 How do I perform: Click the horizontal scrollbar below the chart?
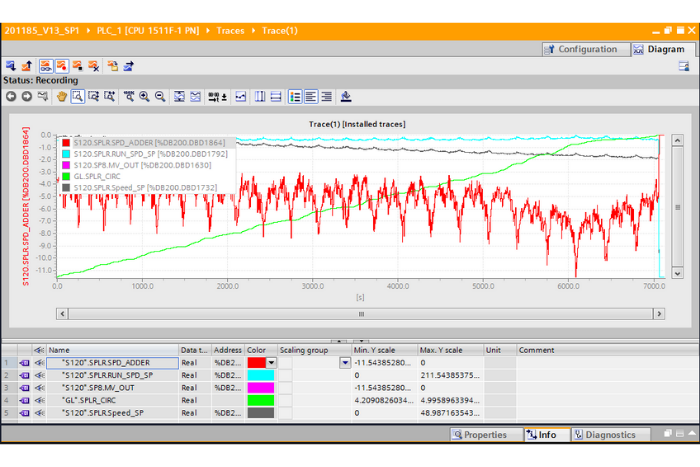pos(360,313)
